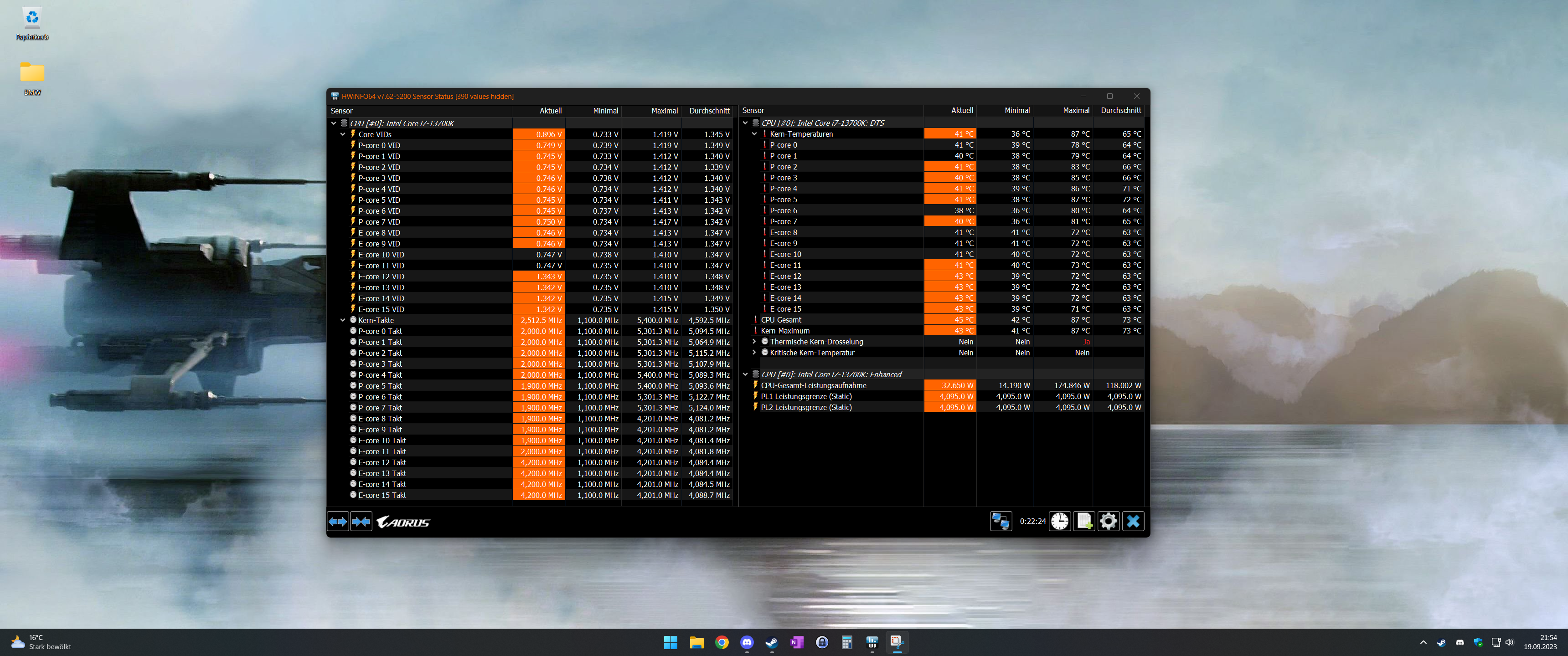Click the Durchschnitt column header on right panel

click(x=1120, y=111)
